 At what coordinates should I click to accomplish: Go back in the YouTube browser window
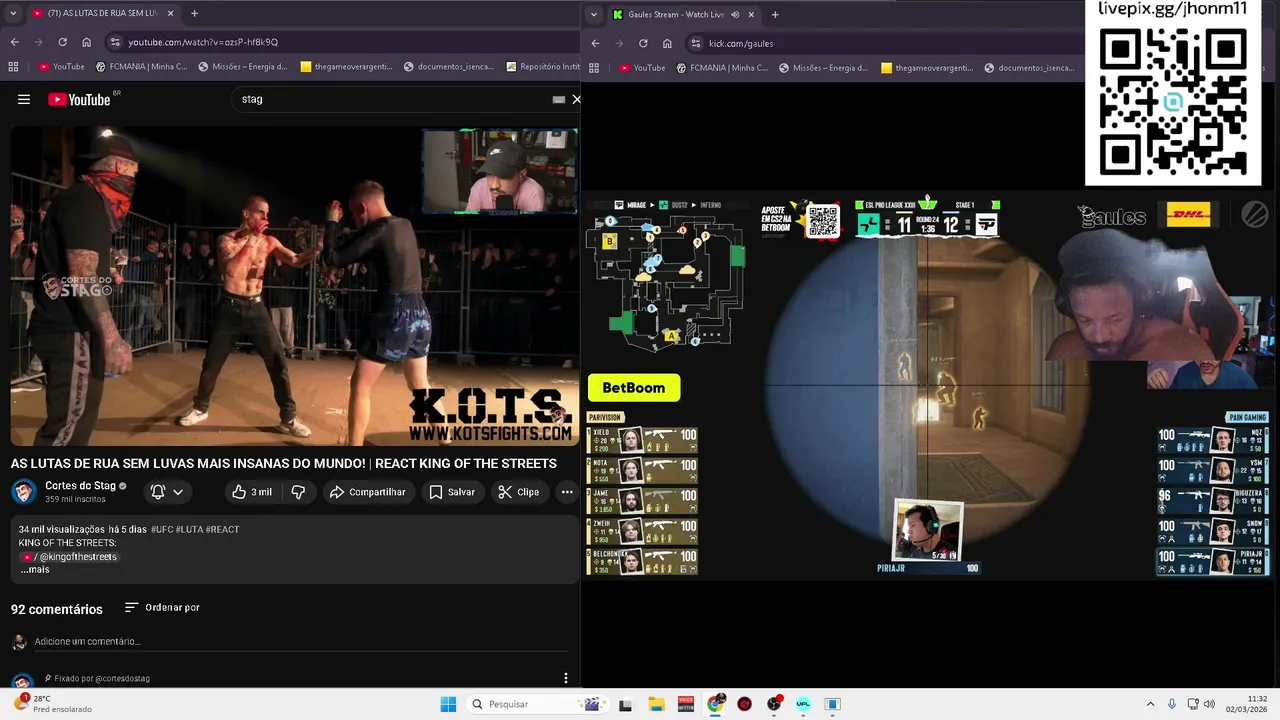14,42
